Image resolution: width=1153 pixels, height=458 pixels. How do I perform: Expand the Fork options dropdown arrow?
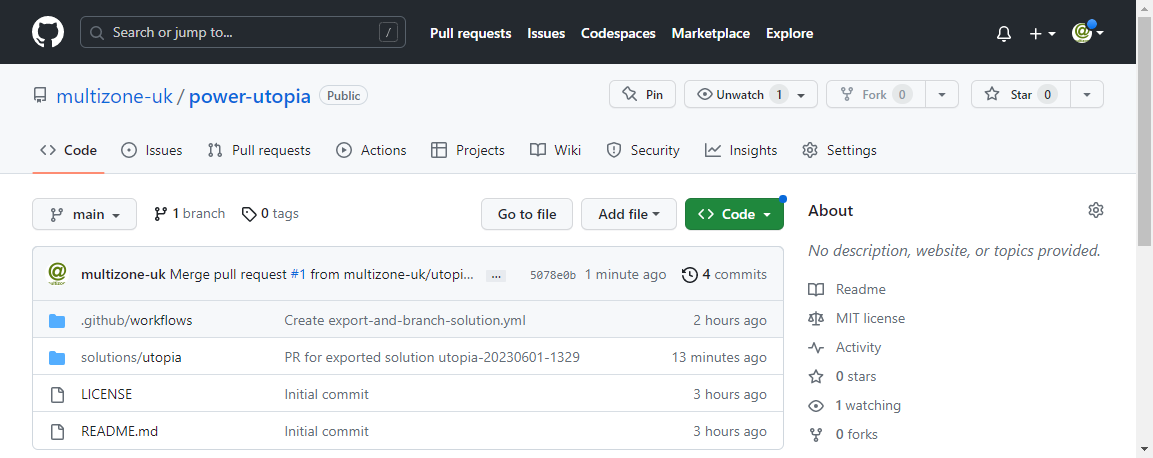coord(940,94)
